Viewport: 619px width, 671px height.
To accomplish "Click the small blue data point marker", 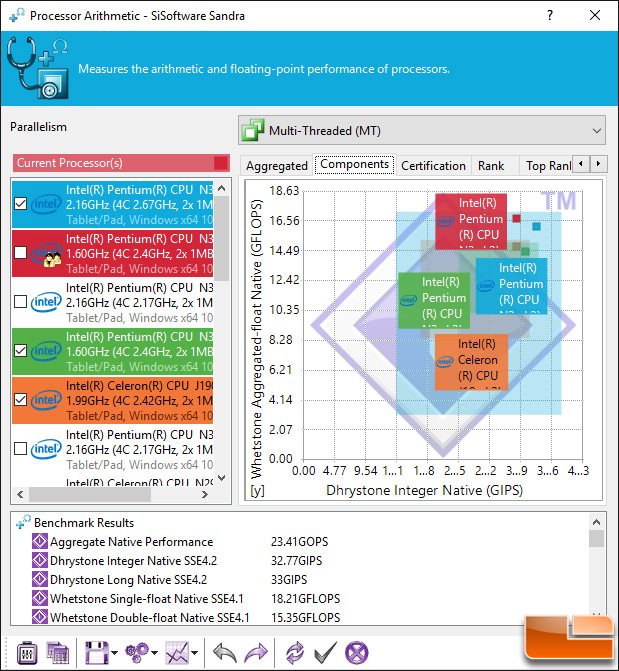I will [536, 226].
